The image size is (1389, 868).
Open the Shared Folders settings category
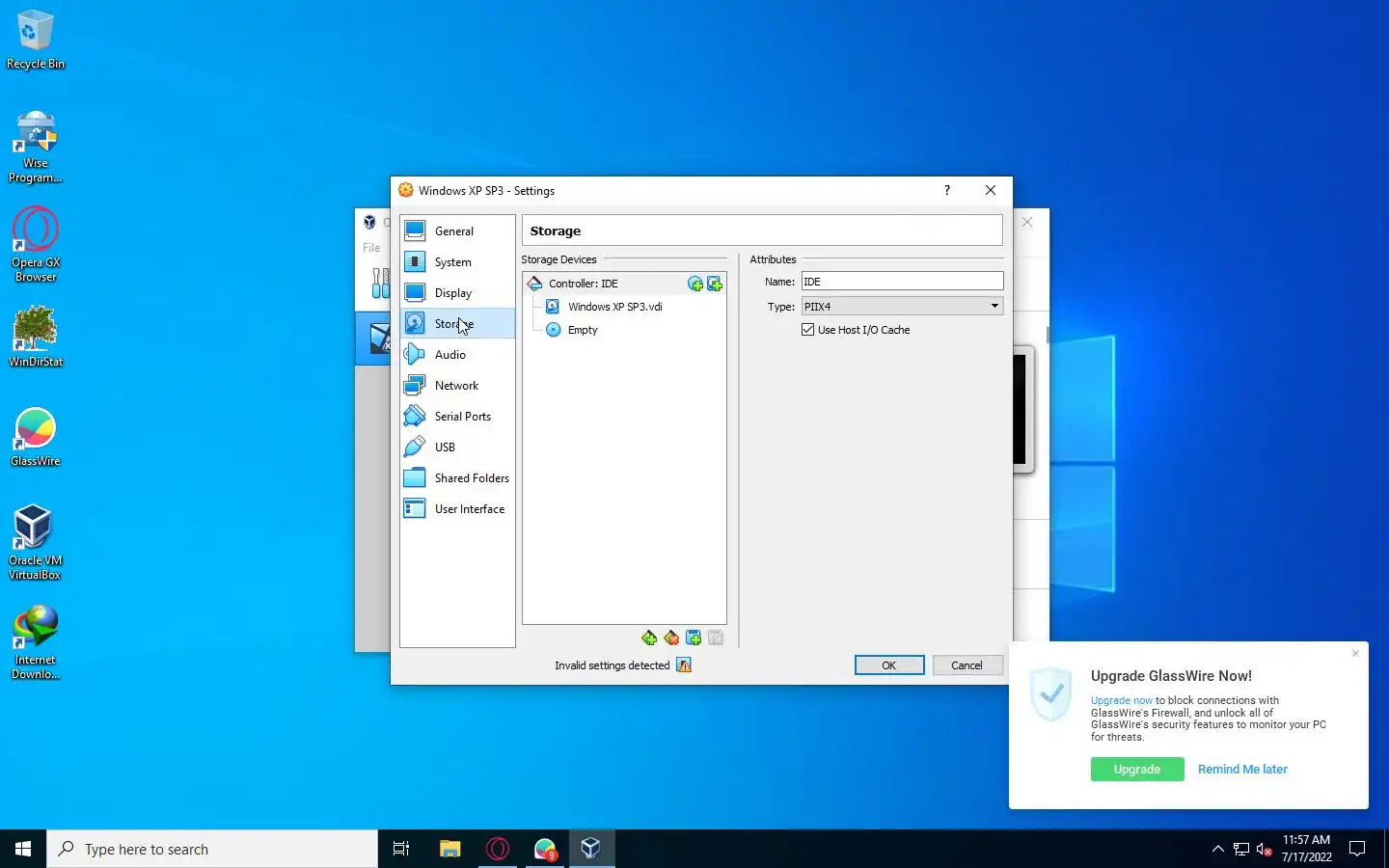coord(457,478)
